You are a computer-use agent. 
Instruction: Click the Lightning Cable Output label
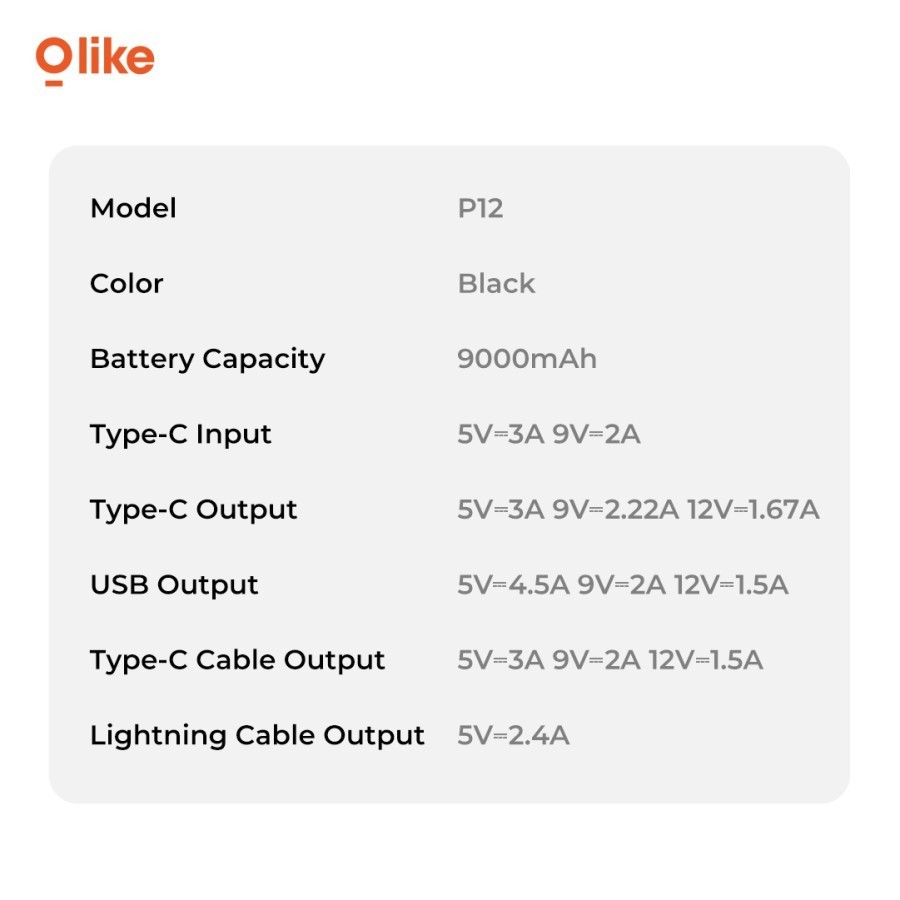257,735
